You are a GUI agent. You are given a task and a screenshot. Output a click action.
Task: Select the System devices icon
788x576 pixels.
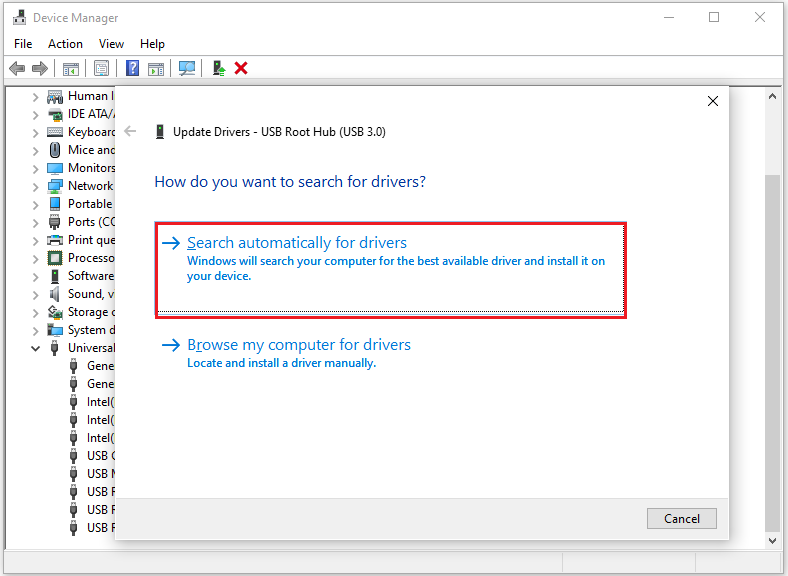tap(55, 330)
